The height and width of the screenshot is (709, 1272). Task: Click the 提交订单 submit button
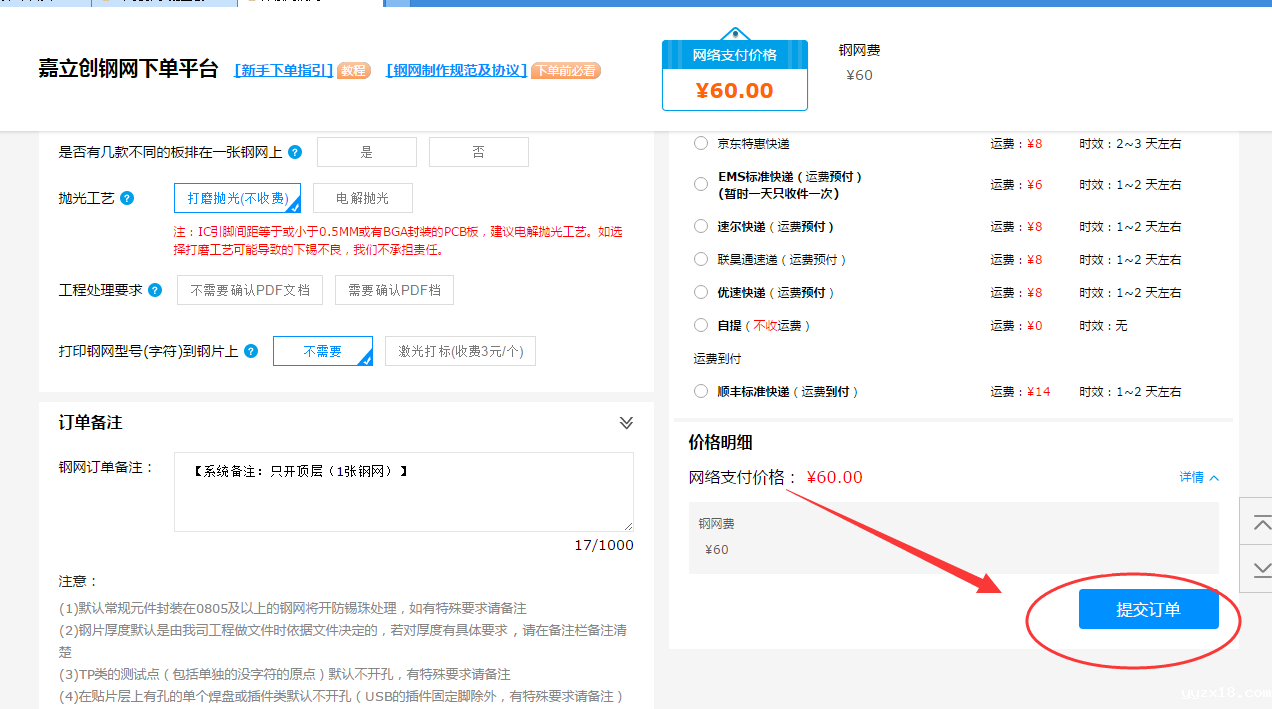point(1148,609)
